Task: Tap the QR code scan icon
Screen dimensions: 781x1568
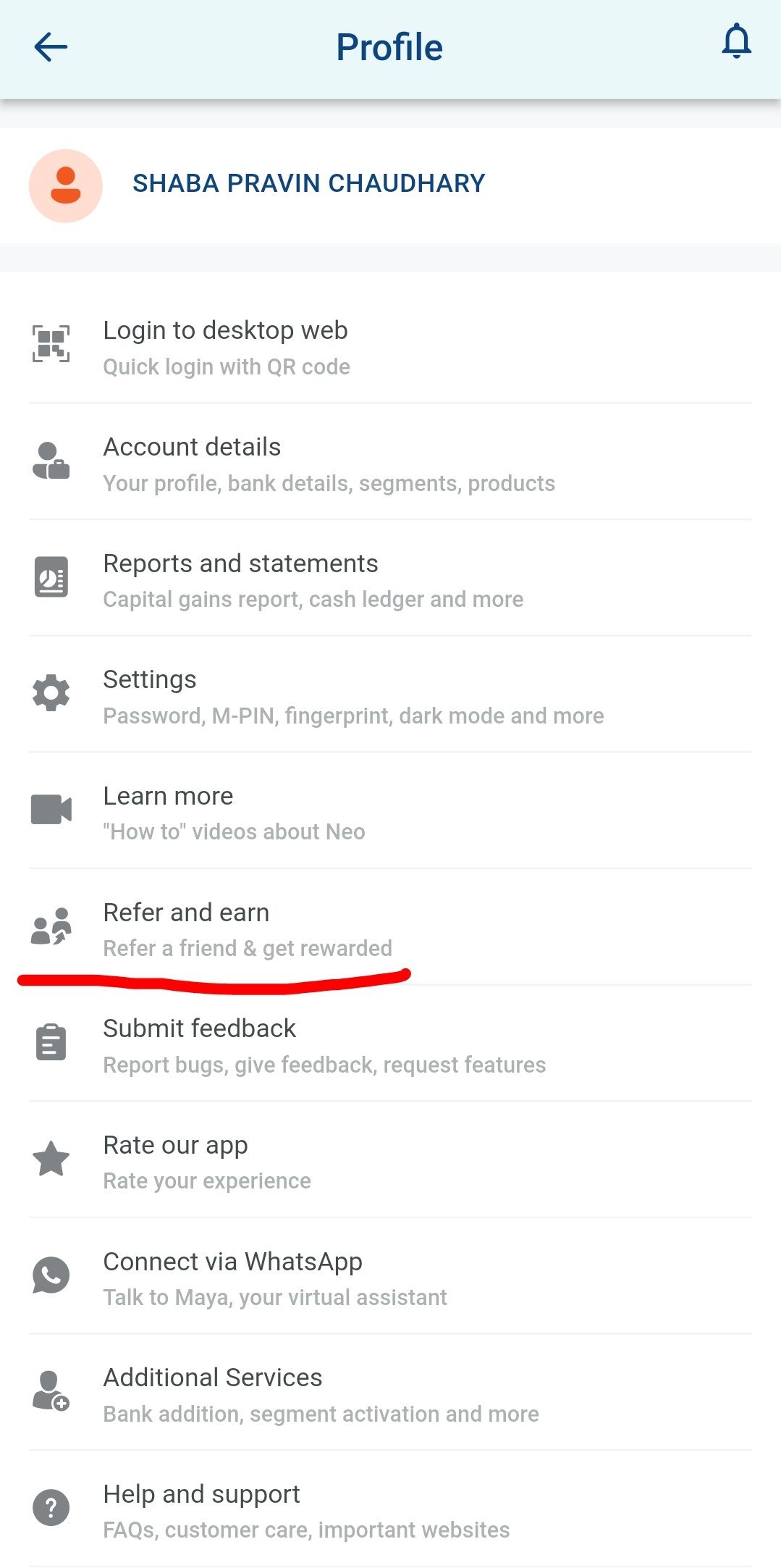Action: click(x=51, y=344)
